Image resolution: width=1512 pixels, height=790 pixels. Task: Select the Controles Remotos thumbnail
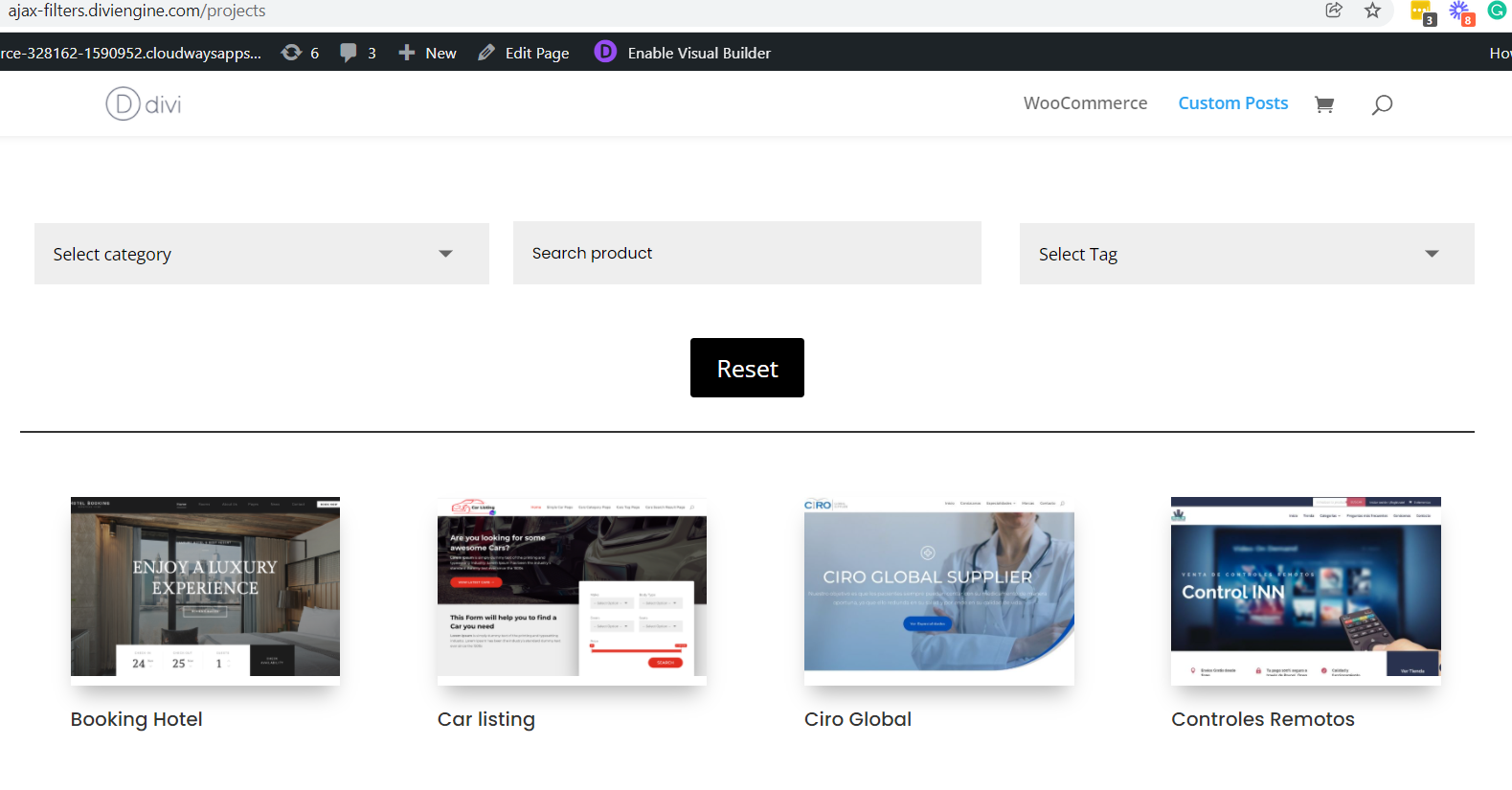[x=1305, y=587]
